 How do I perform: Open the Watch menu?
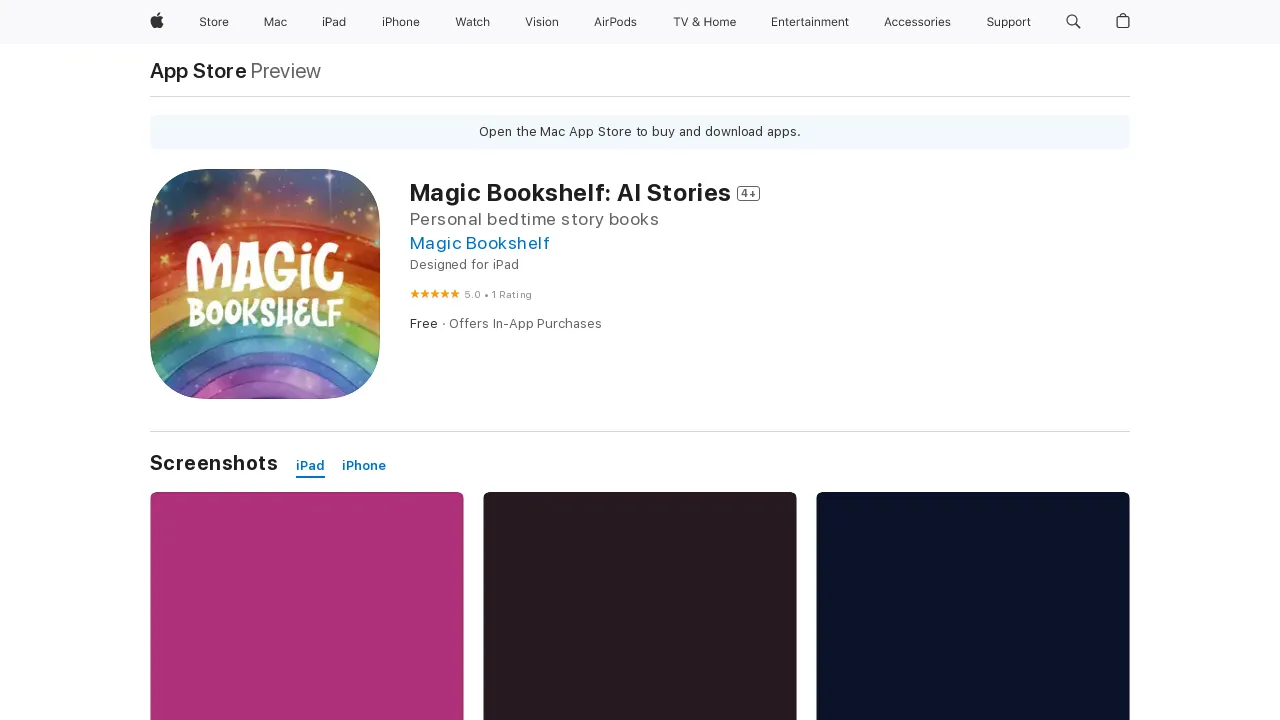(x=472, y=22)
